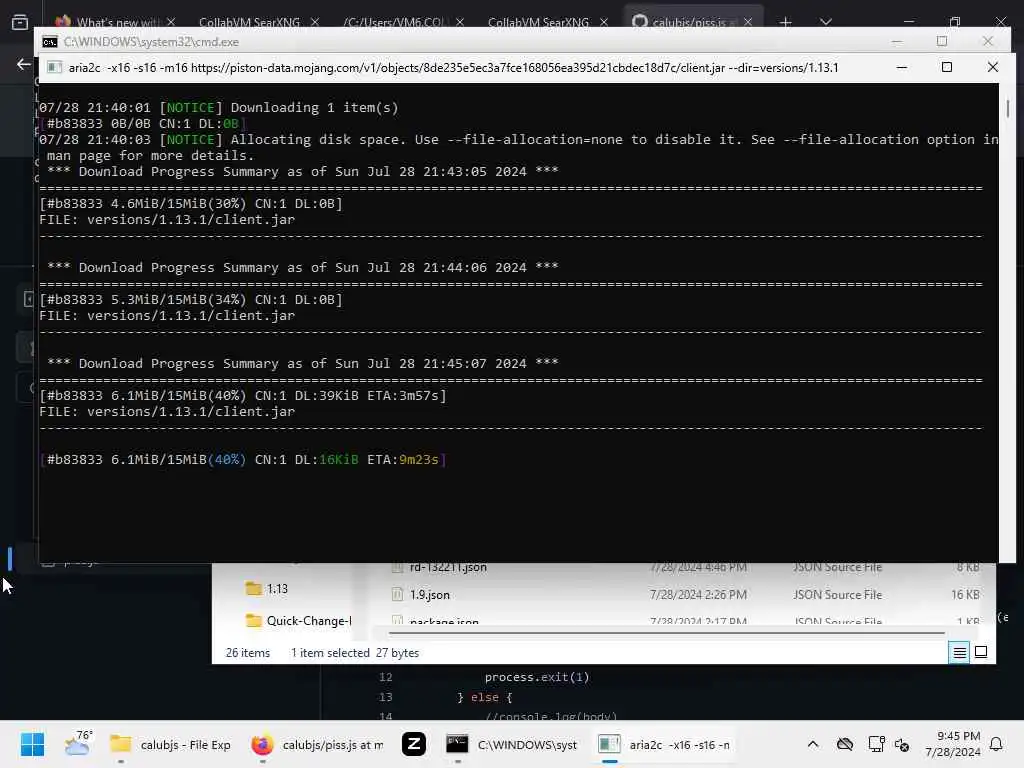Image resolution: width=1024 pixels, height=768 pixels.
Task: Open the Windows Start menu
Action: pyautogui.click(x=32, y=744)
